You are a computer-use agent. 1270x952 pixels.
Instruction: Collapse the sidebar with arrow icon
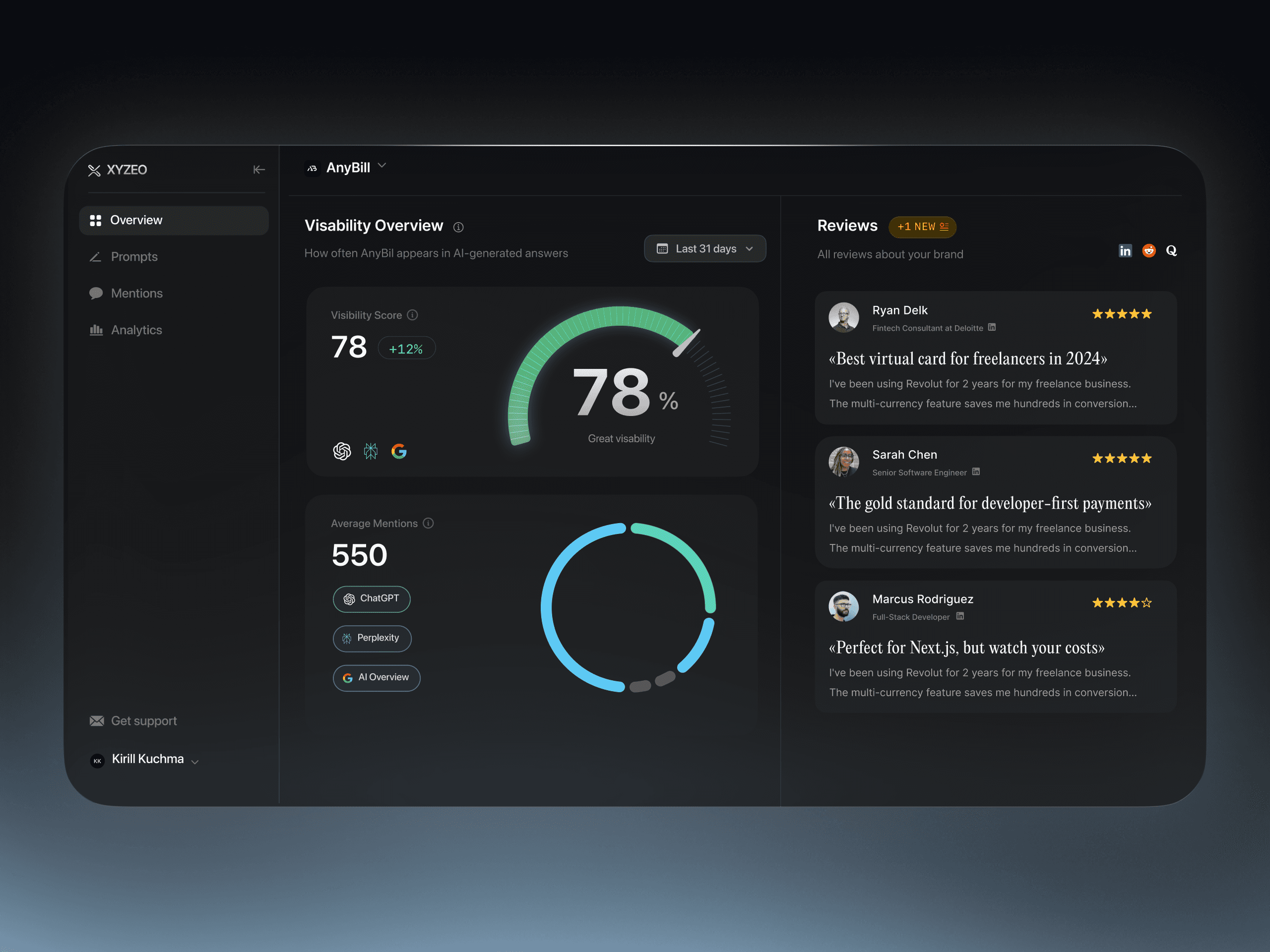click(259, 169)
